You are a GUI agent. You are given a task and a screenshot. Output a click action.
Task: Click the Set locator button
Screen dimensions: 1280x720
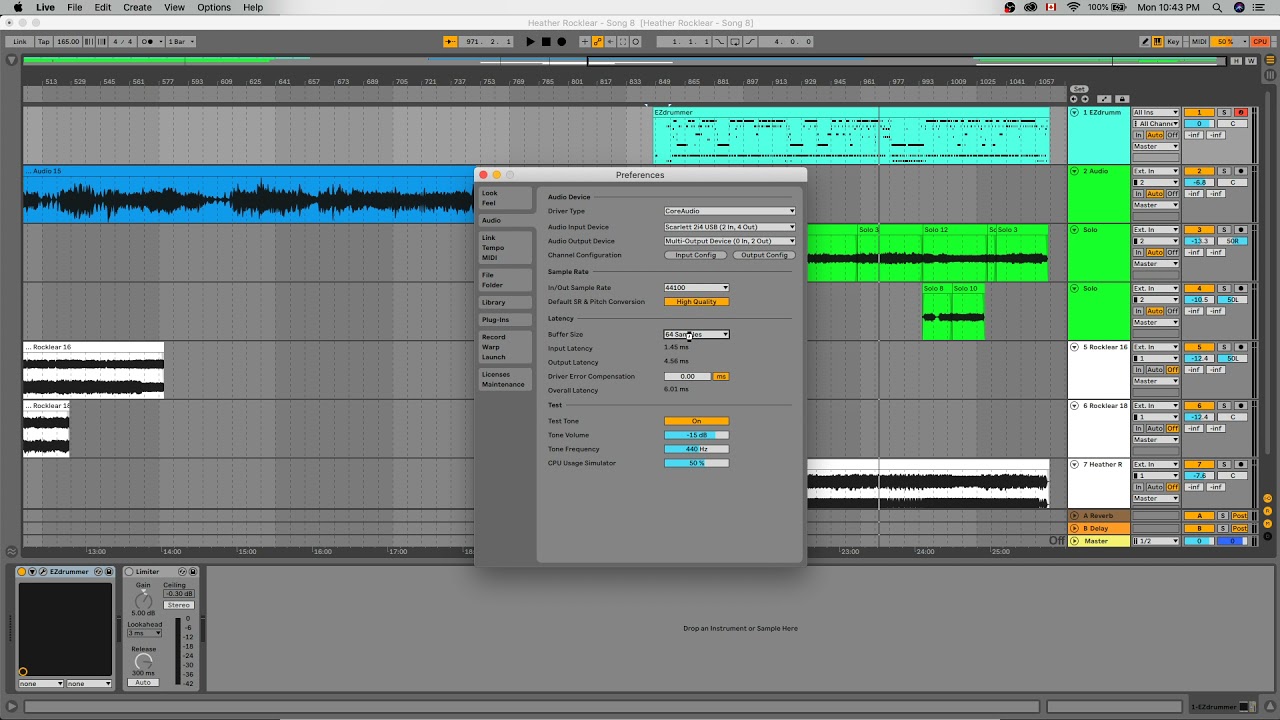pyautogui.click(x=1079, y=89)
